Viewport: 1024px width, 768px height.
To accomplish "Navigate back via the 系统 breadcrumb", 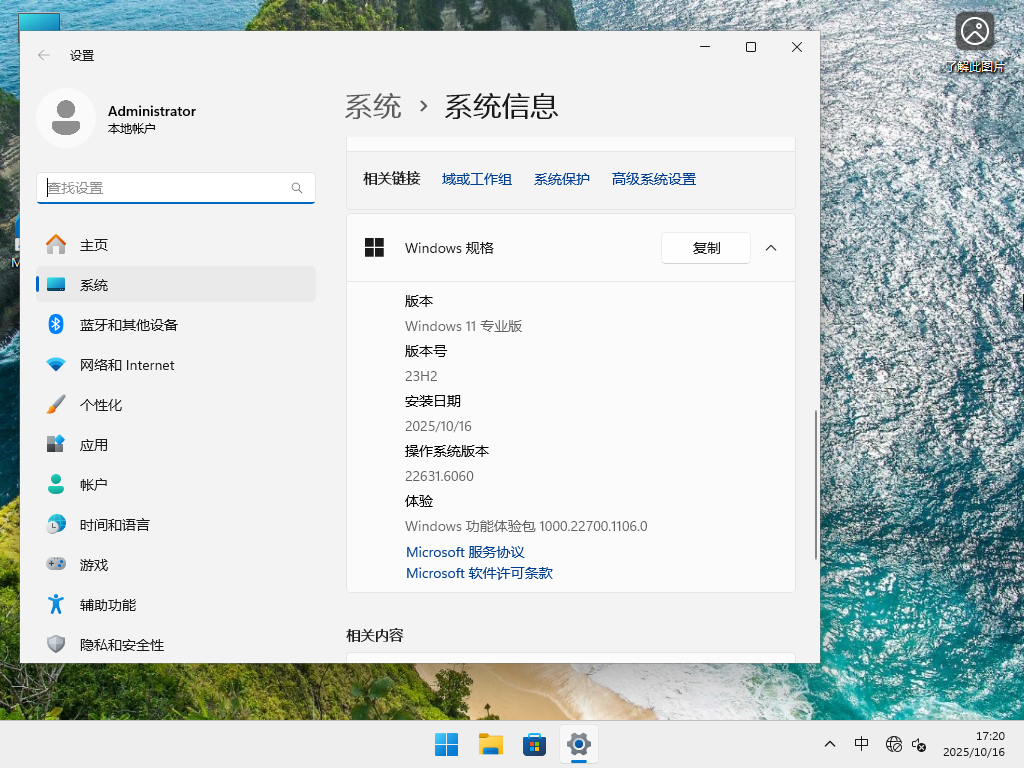I will (373, 106).
